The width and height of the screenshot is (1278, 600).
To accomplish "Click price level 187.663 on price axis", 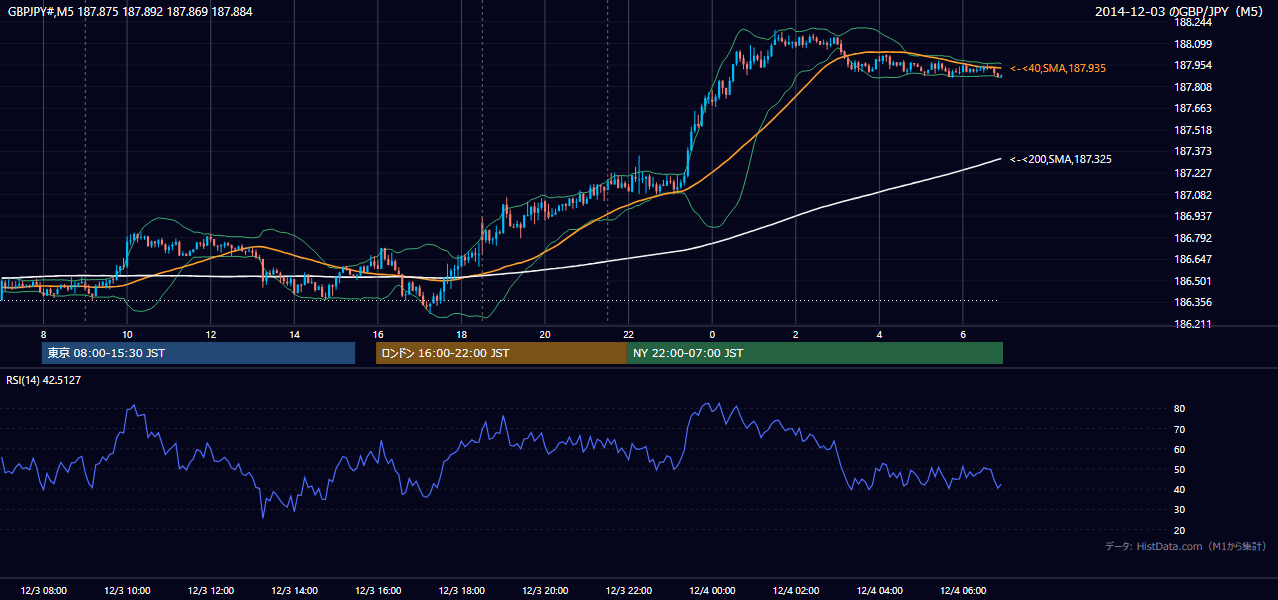I will (1194, 108).
